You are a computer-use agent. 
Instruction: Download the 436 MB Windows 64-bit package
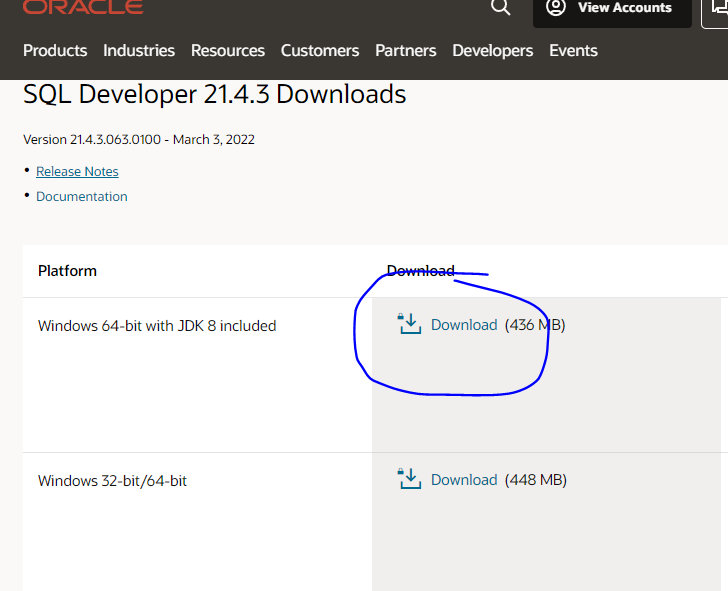(464, 325)
